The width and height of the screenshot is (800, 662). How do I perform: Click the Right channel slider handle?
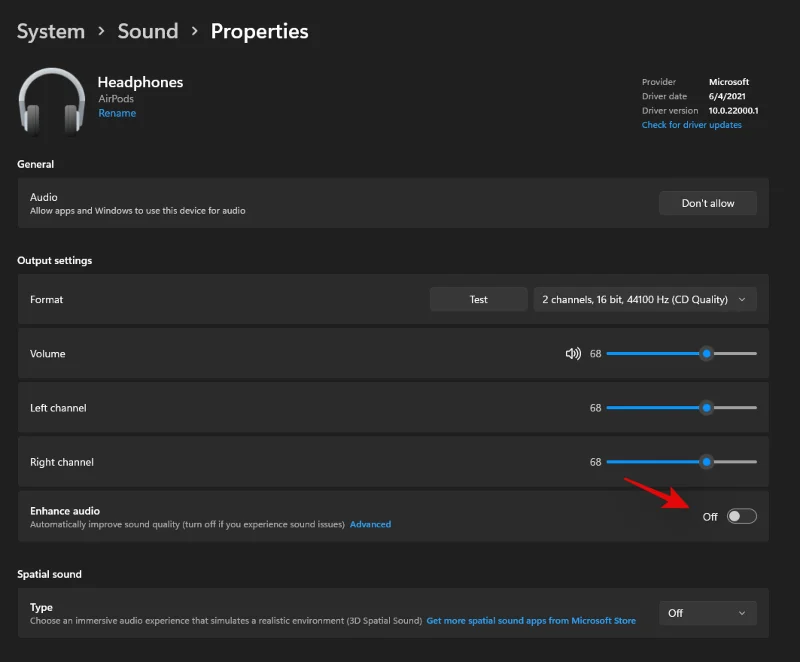click(706, 462)
